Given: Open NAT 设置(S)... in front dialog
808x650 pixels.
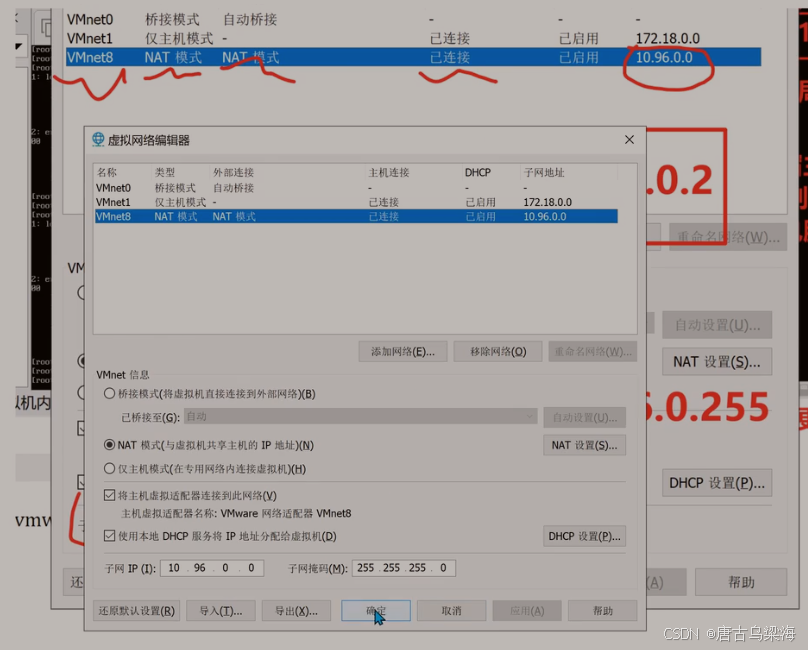Looking at the screenshot, I should [584, 445].
